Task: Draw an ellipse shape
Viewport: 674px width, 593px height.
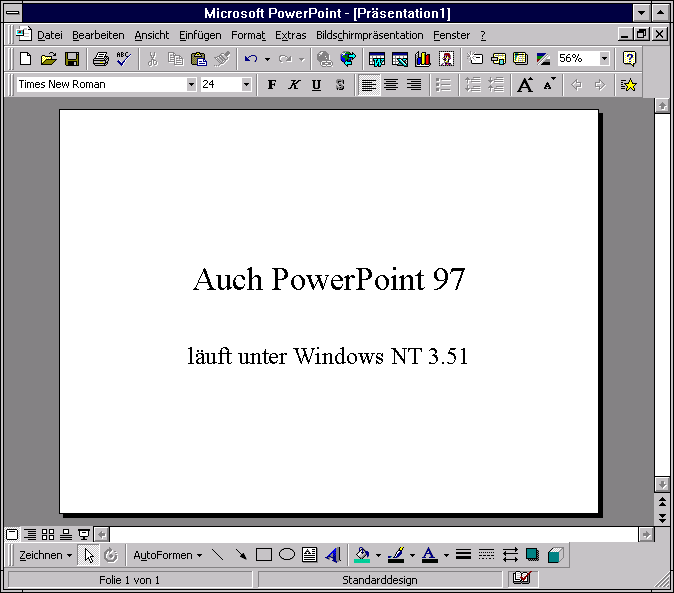Action: click(x=287, y=555)
